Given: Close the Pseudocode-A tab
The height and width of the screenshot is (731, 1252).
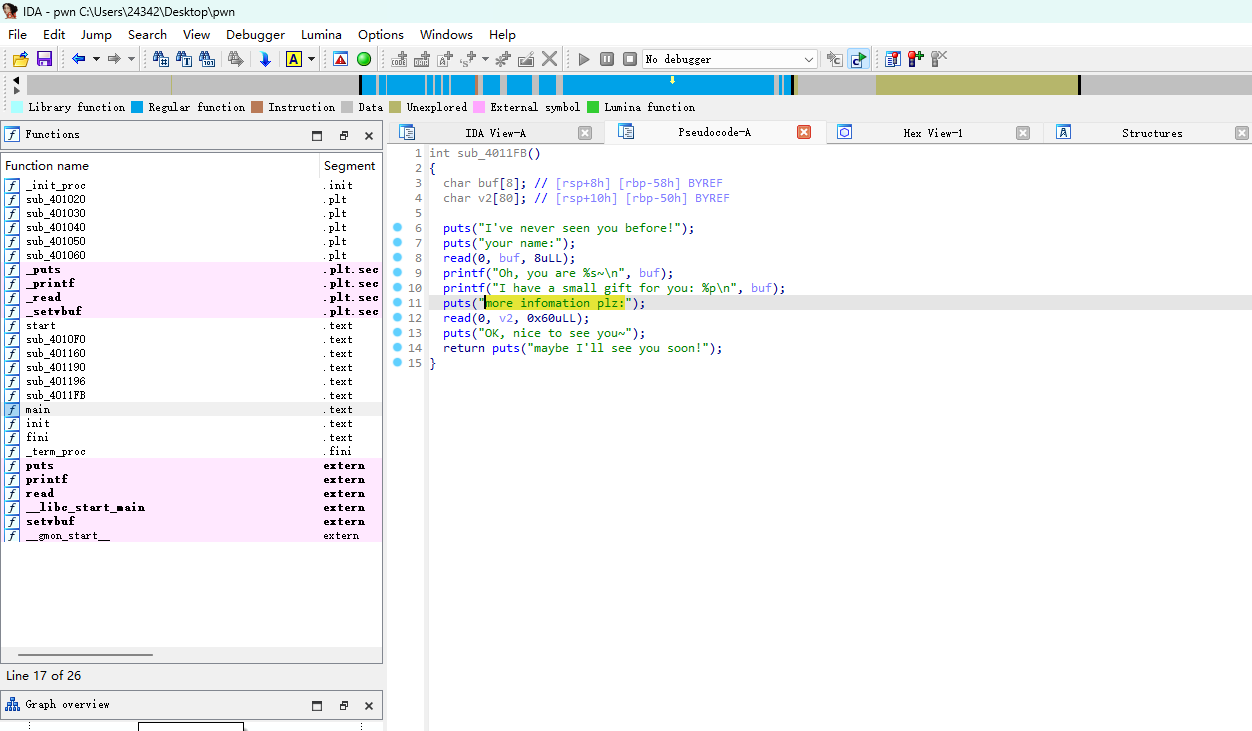Looking at the screenshot, I should click(804, 132).
